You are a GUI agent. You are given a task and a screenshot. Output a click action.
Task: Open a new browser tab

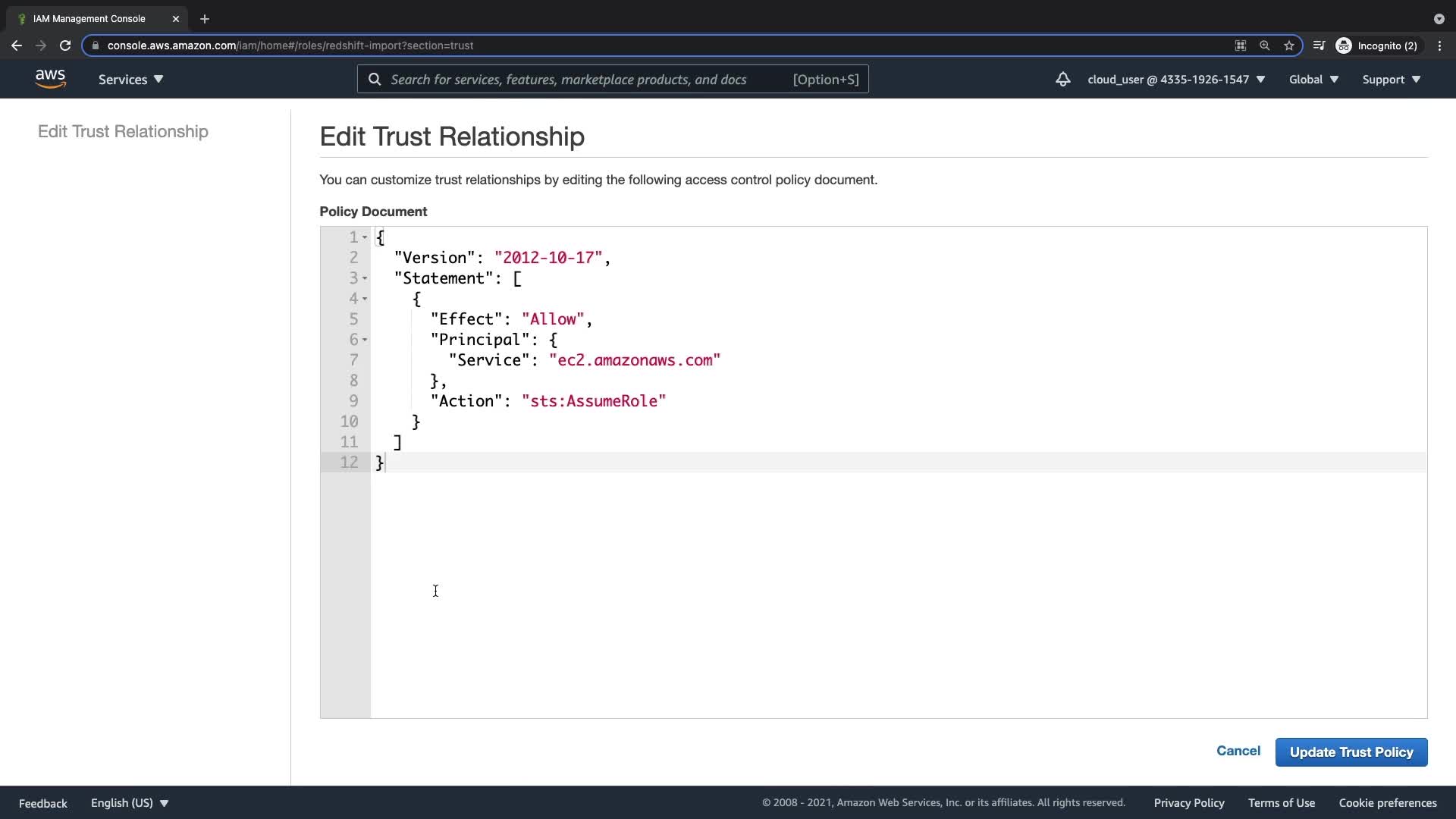[x=204, y=19]
